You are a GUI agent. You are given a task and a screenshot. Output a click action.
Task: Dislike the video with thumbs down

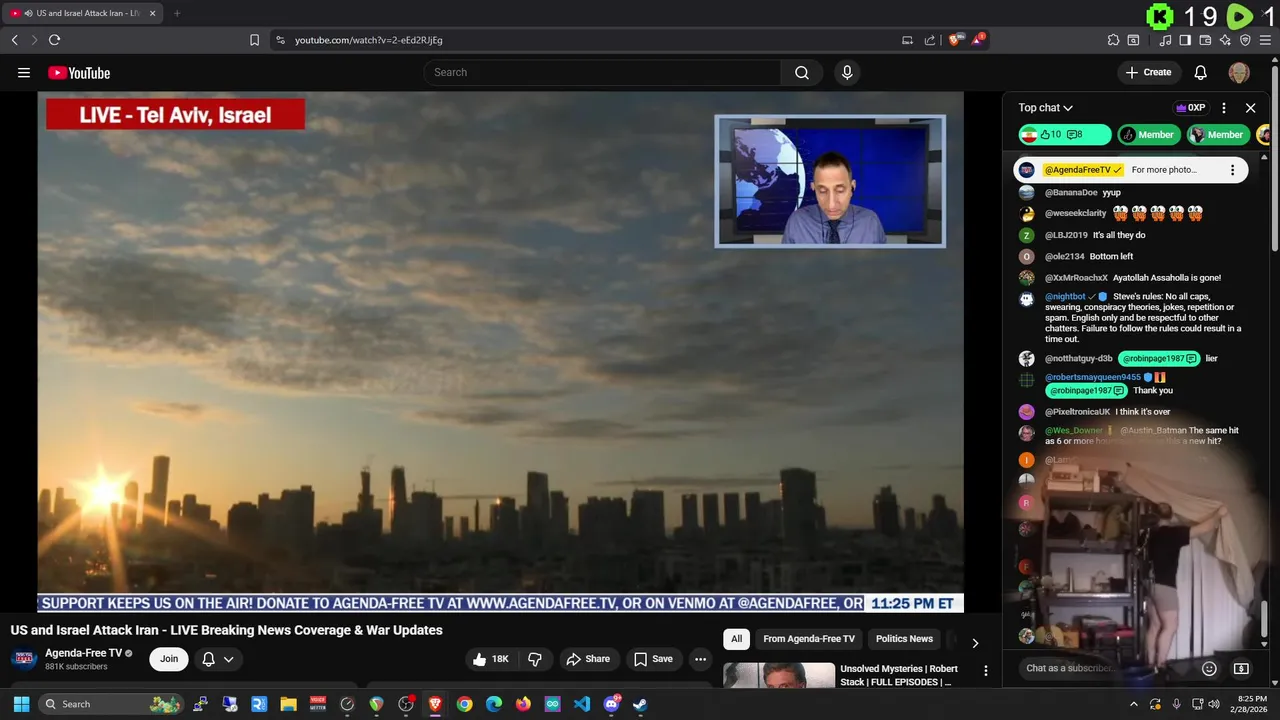(x=535, y=659)
